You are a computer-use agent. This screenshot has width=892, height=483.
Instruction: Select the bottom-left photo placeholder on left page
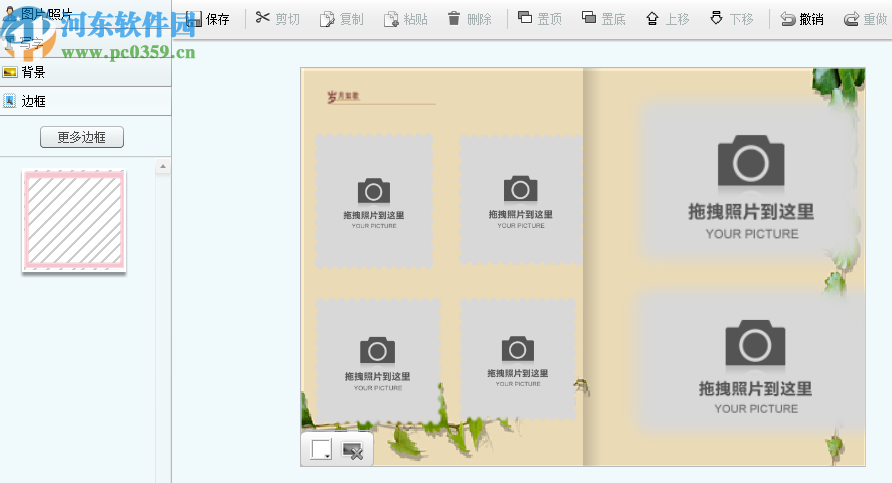point(378,361)
